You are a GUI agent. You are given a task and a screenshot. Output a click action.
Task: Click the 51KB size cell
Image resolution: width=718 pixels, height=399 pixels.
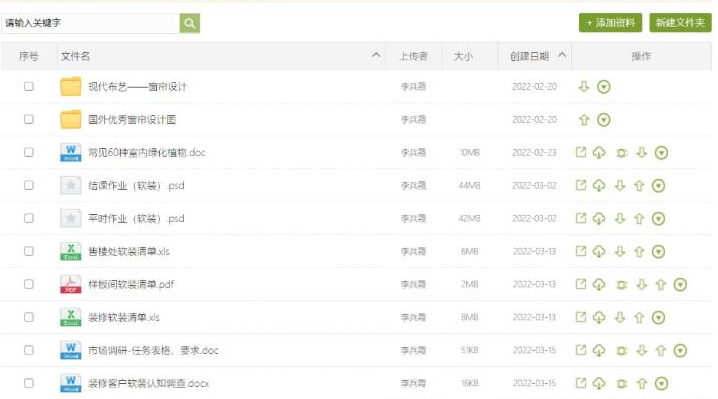coord(469,350)
